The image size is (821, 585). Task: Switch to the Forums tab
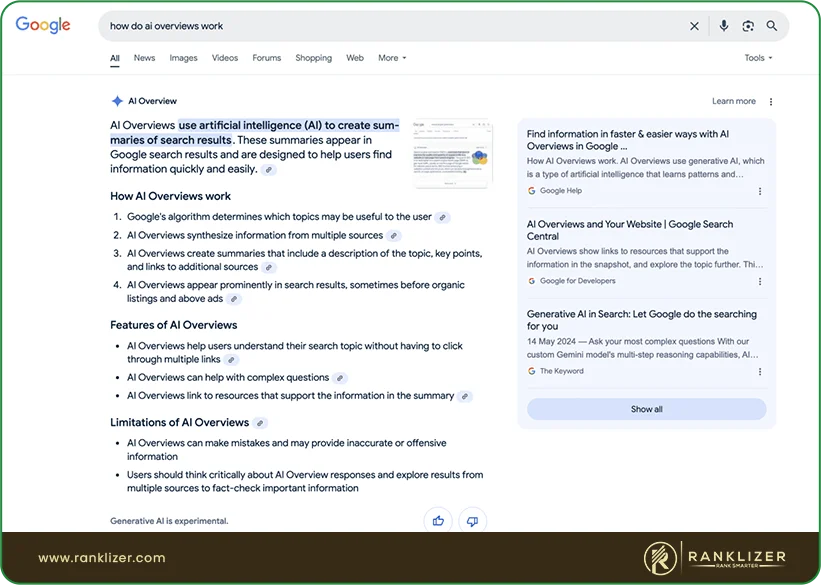pyautogui.click(x=267, y=58)
